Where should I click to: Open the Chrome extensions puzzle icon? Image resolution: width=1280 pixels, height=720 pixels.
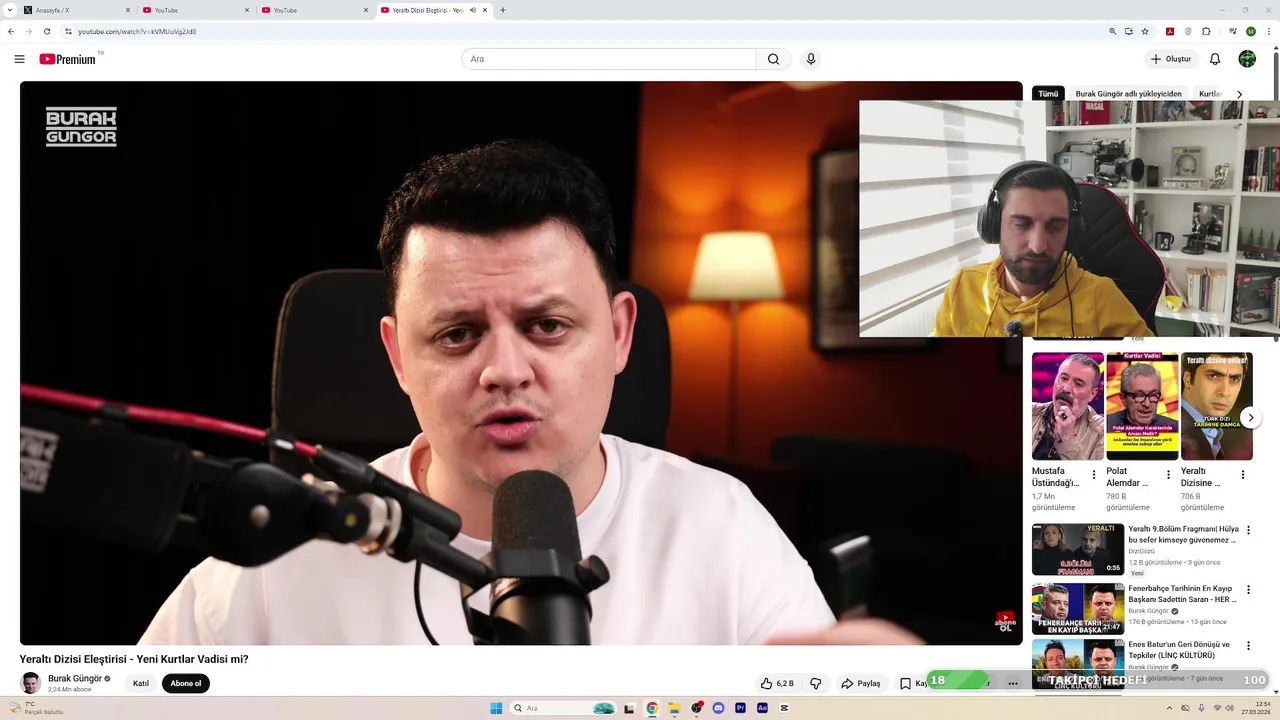(1206, 31)
